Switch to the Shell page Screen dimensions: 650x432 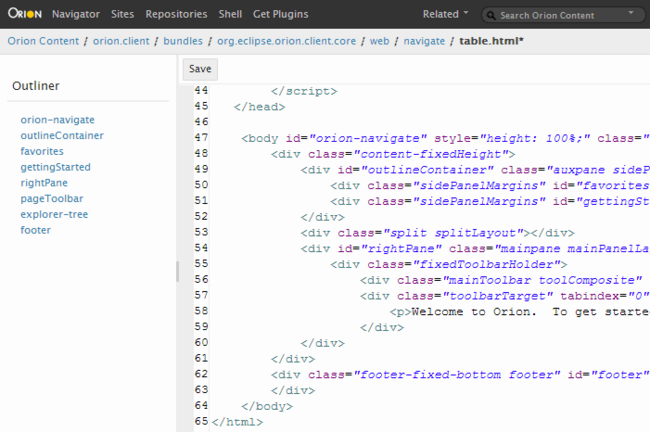point(230,14)
